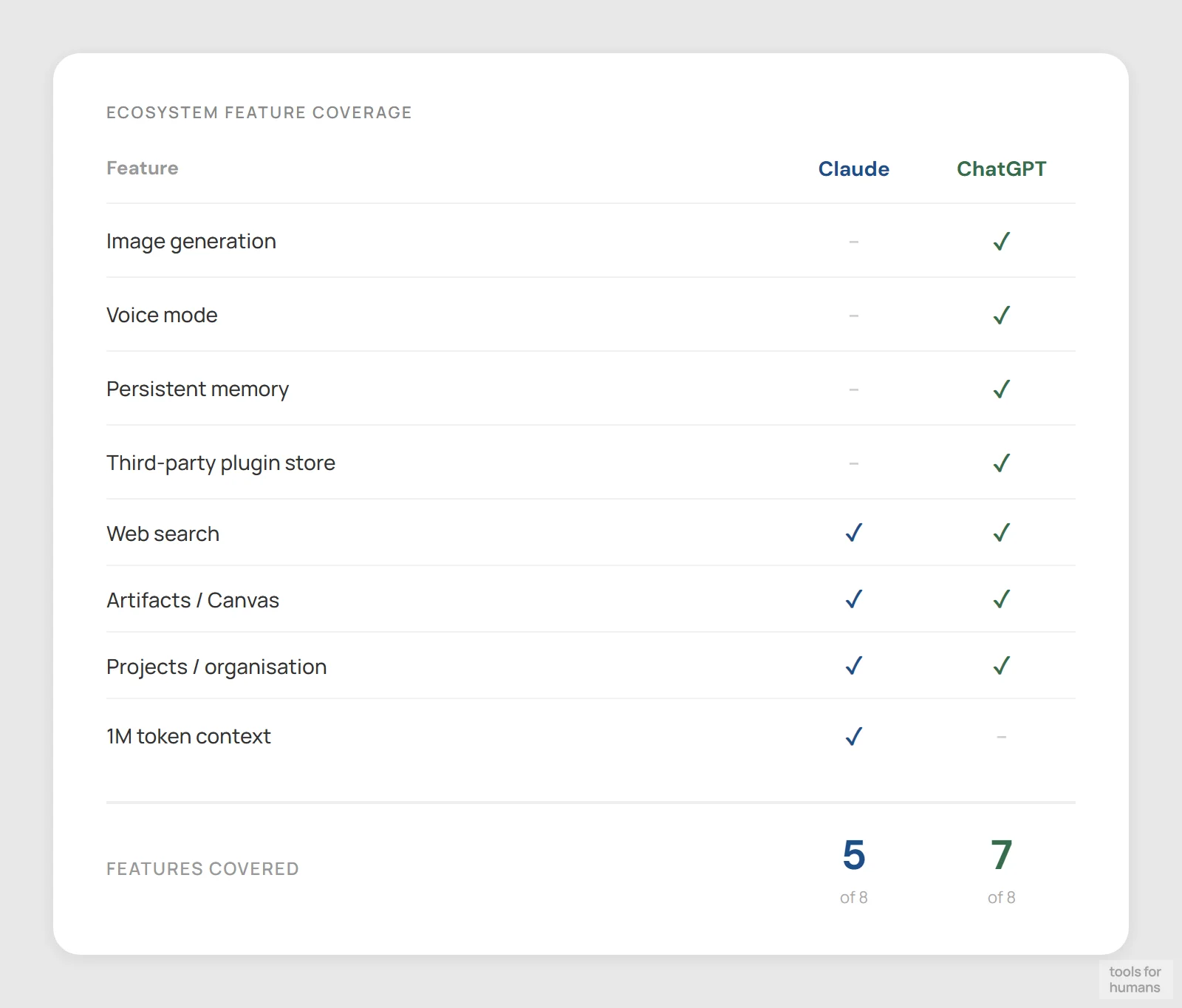Expand the Claude dash for Third-party plugin store
The width and height of the screenshot is (1182, 1008).
(853, 463)
